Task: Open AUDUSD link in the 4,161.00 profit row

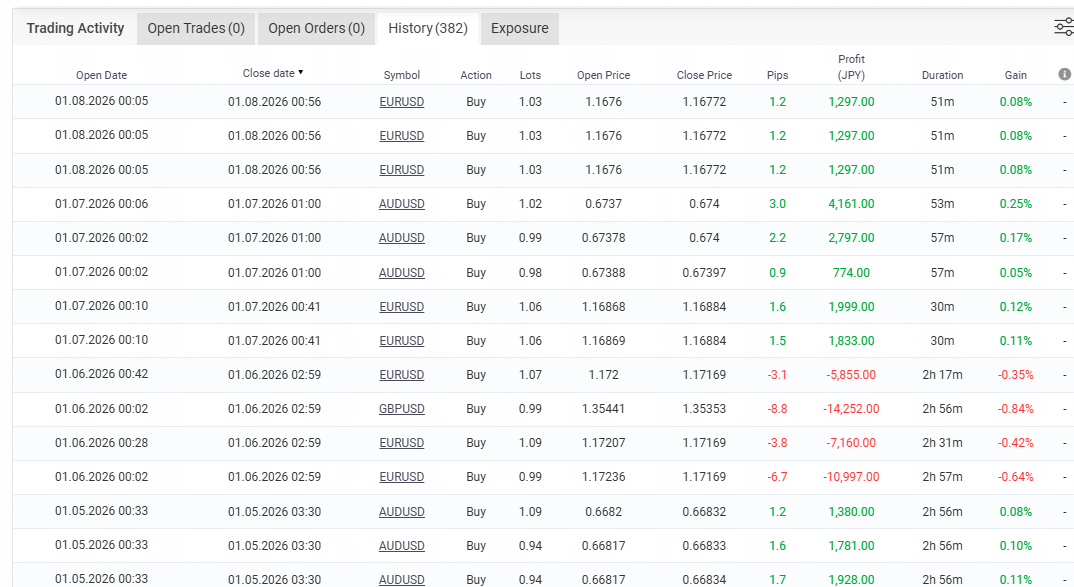Action: click(401, 204)
